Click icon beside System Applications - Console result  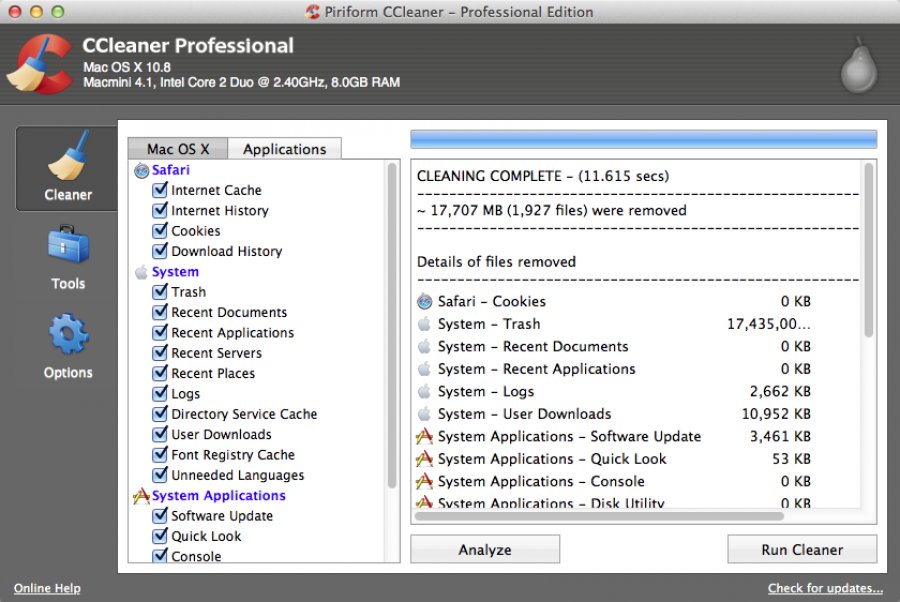[424, 481]
